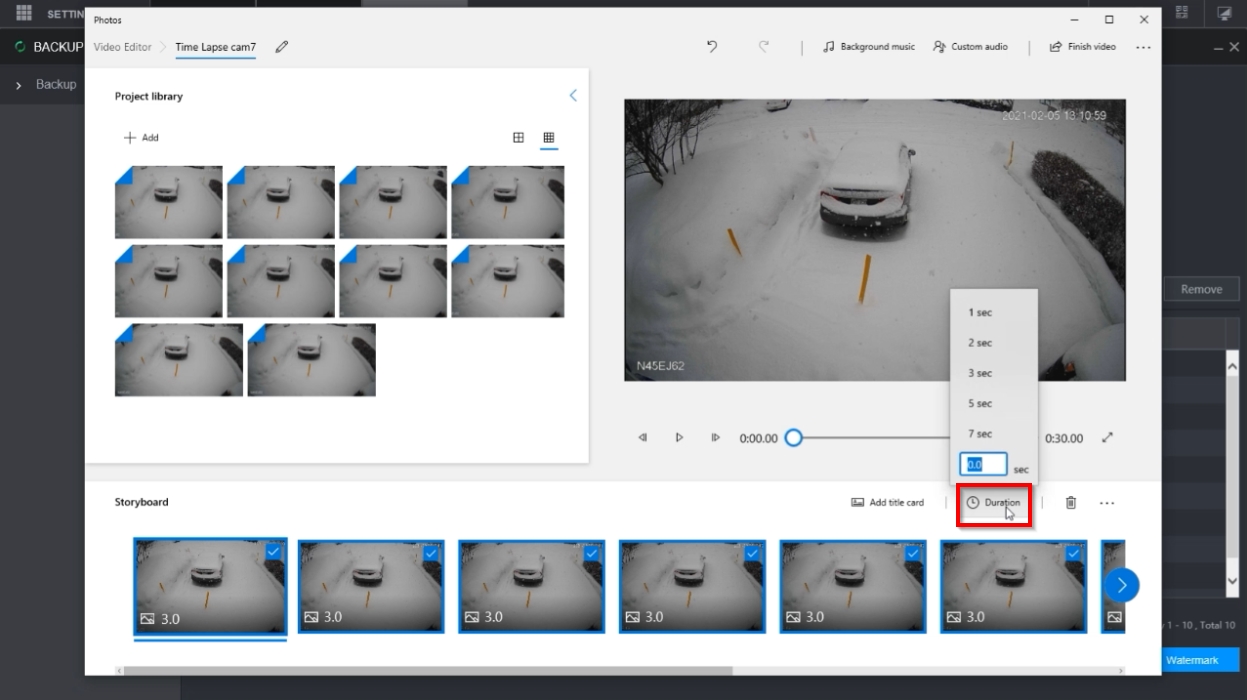Click Finish video button

pyautogui.click(x=1082, y=47)
